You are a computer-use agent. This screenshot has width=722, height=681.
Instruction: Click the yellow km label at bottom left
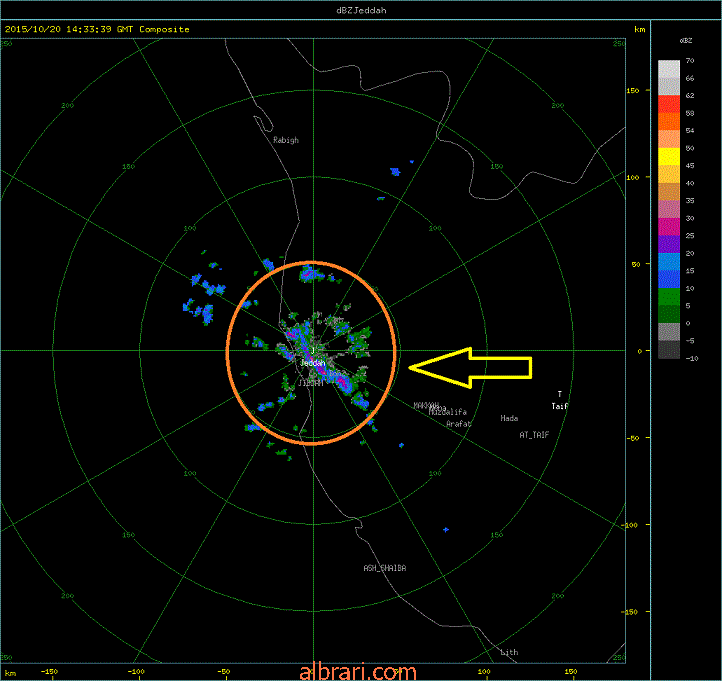click(x=10, y=673)
